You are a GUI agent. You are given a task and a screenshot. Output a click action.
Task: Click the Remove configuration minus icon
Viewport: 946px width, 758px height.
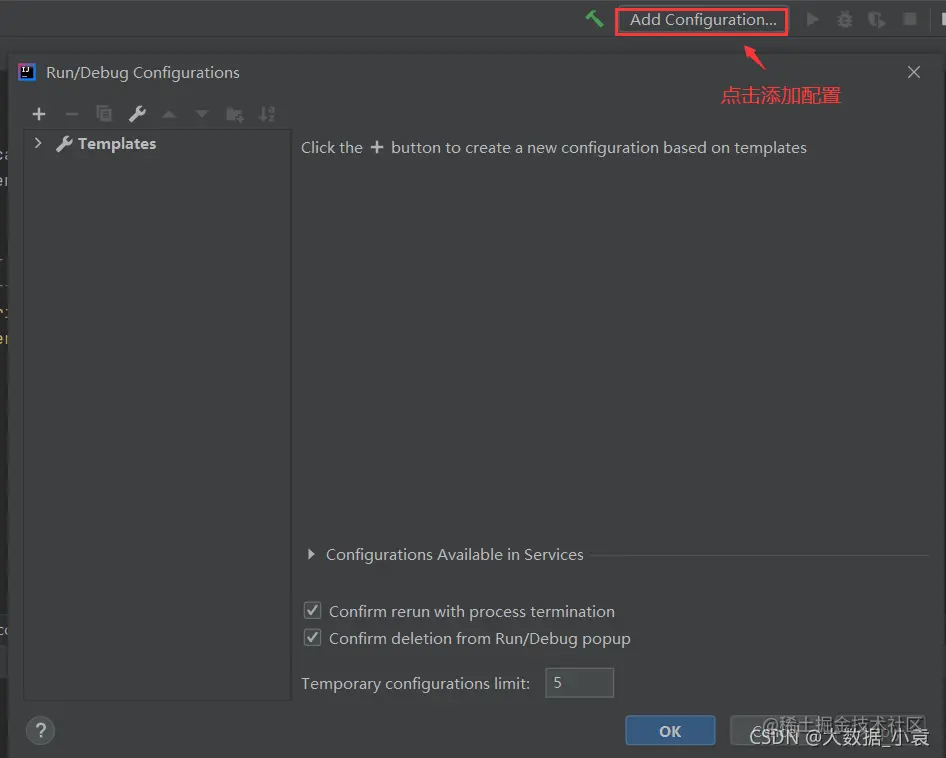point(72,113)
